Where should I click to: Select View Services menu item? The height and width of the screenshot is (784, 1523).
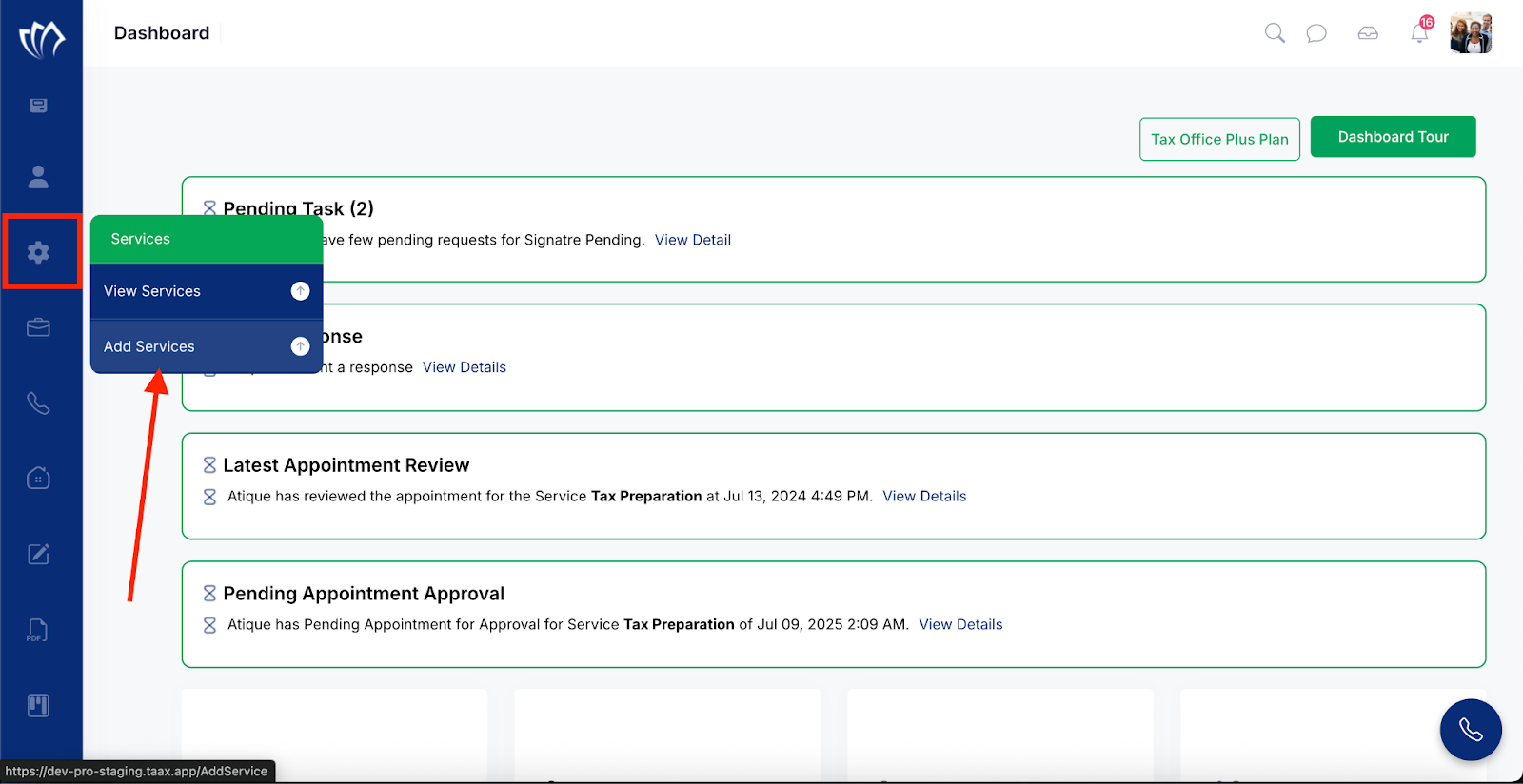click(207, 291)
